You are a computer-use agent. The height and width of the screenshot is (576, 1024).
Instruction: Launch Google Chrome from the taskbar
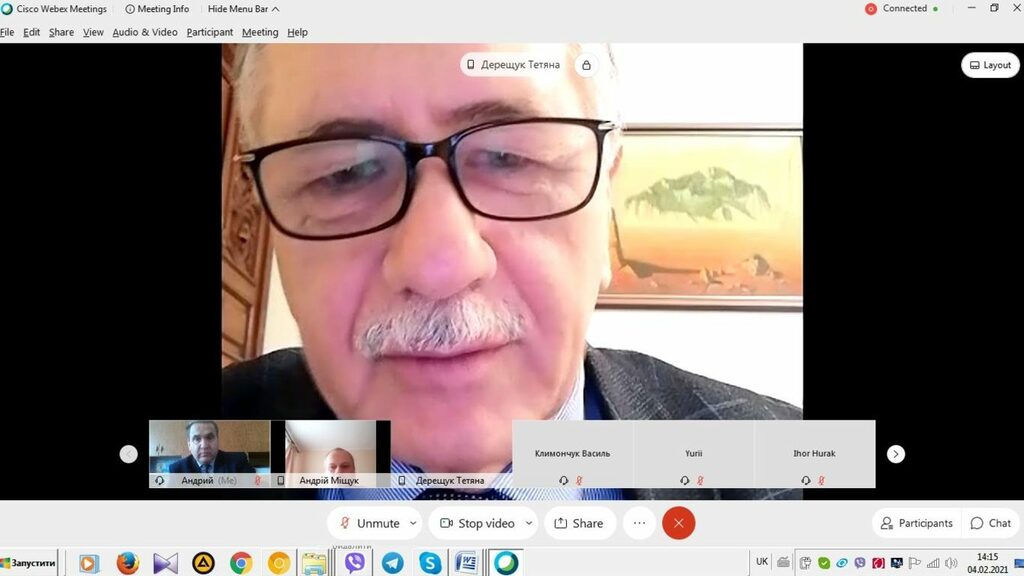pos(241,563)
